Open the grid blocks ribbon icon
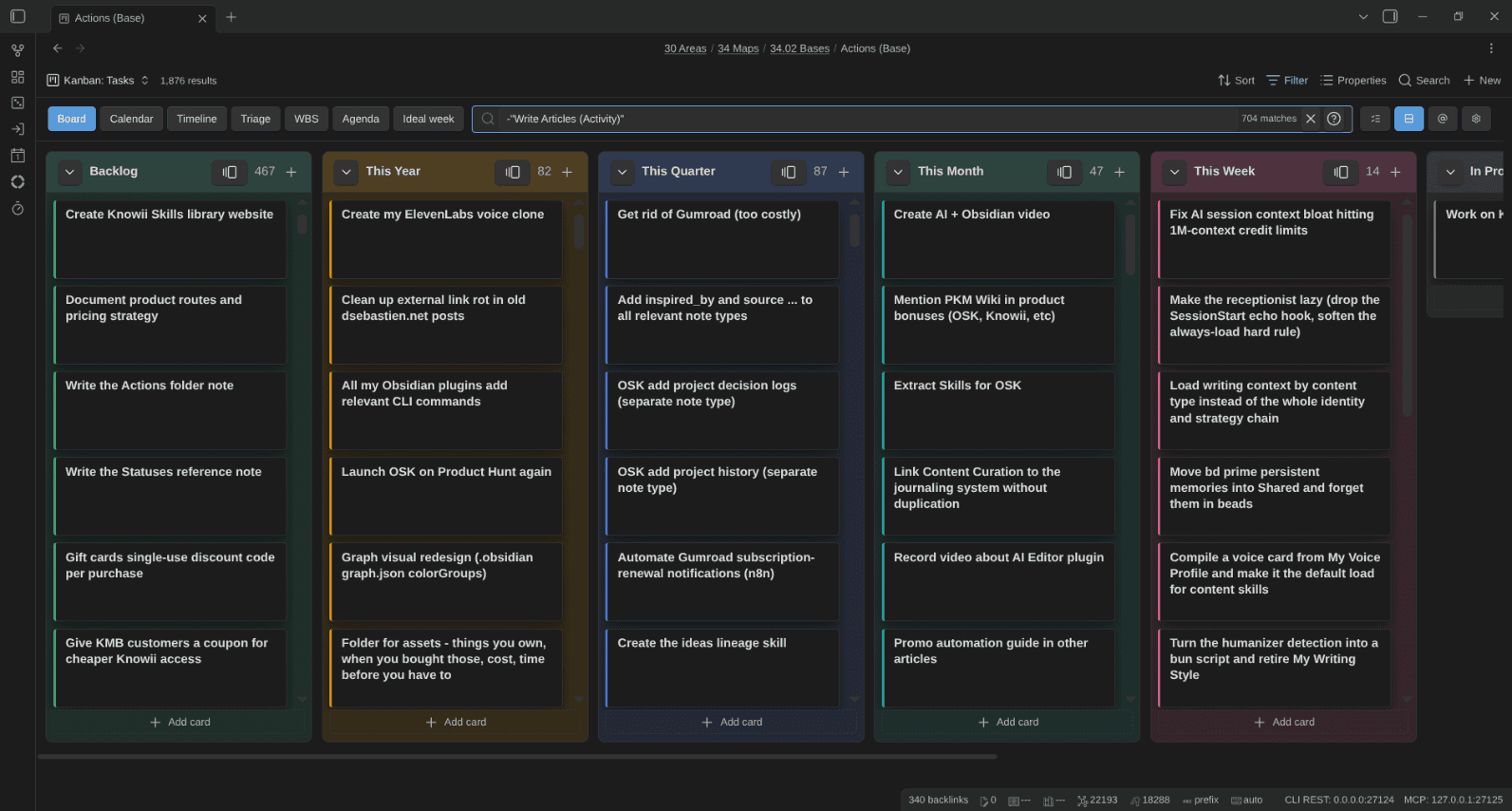The height and width of the screenshot is (811, 1512). (17, 77)
